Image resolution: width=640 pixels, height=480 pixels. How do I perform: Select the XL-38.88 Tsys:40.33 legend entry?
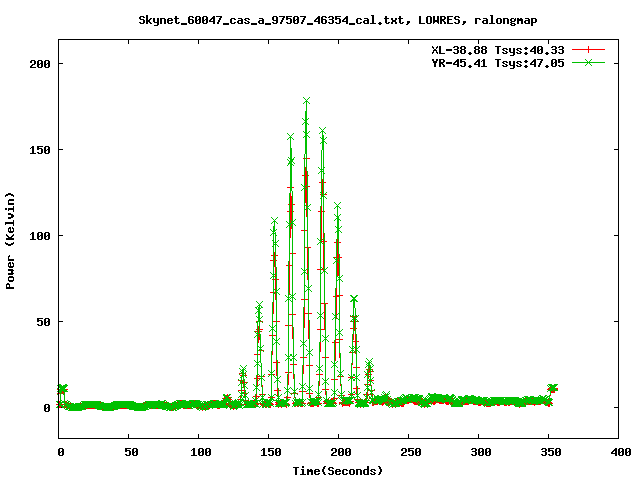click(x=498, y=50)
